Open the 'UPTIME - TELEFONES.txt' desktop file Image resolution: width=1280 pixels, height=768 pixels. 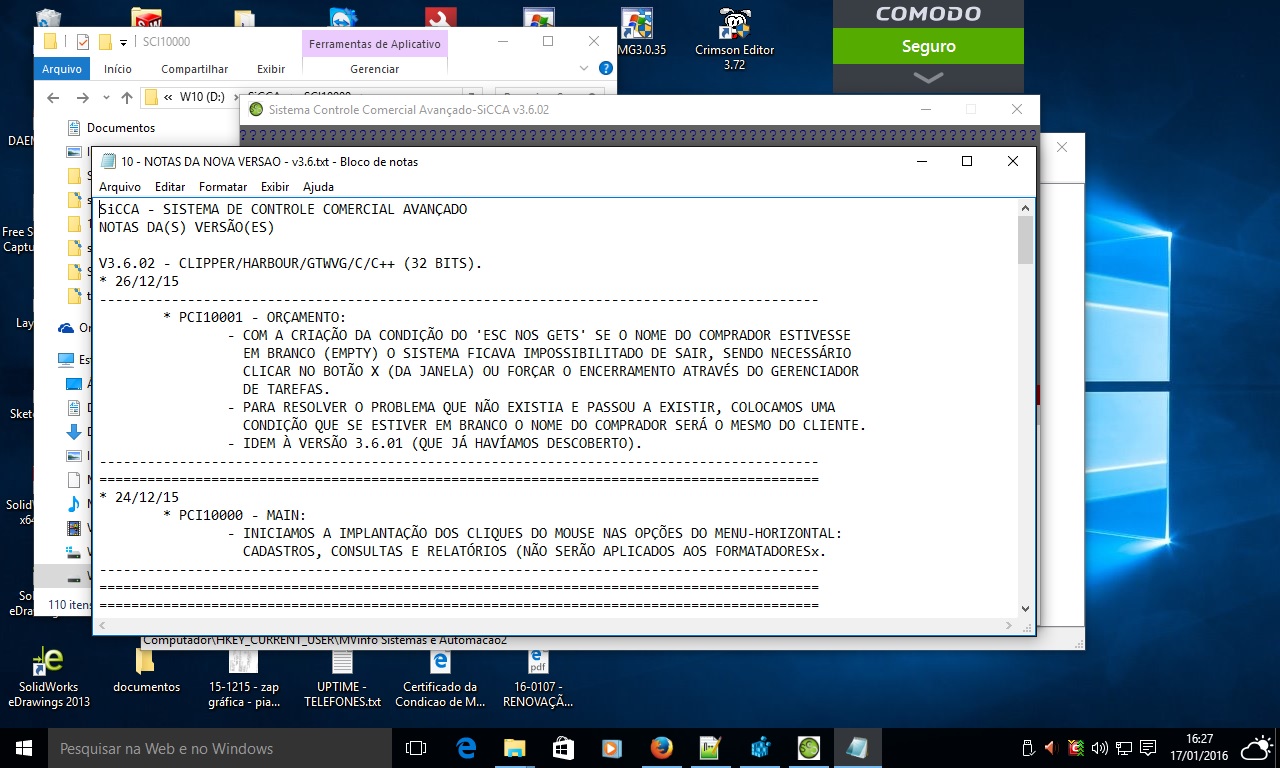point(342,678)
